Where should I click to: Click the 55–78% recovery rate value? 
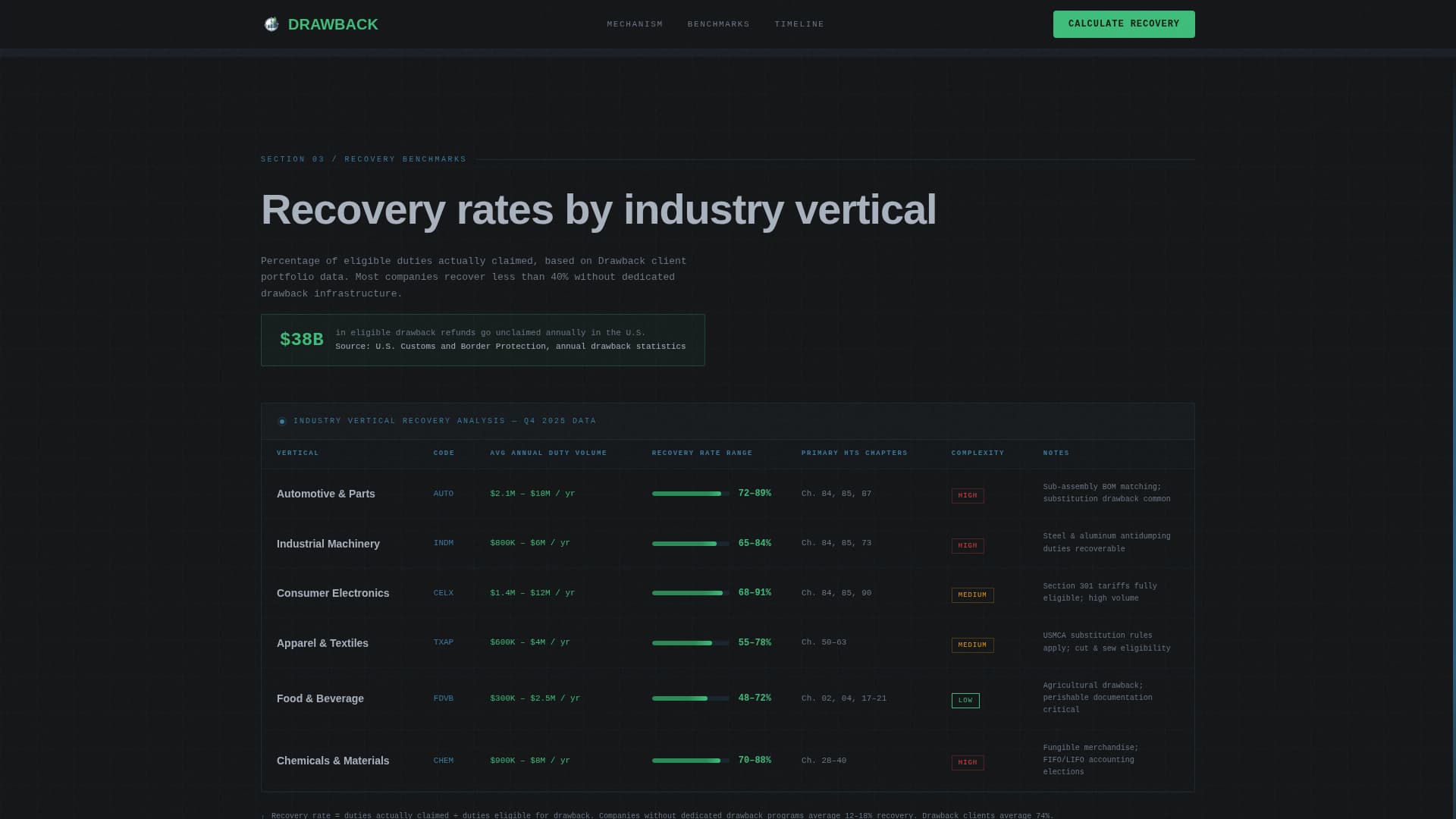coord(755,643)
